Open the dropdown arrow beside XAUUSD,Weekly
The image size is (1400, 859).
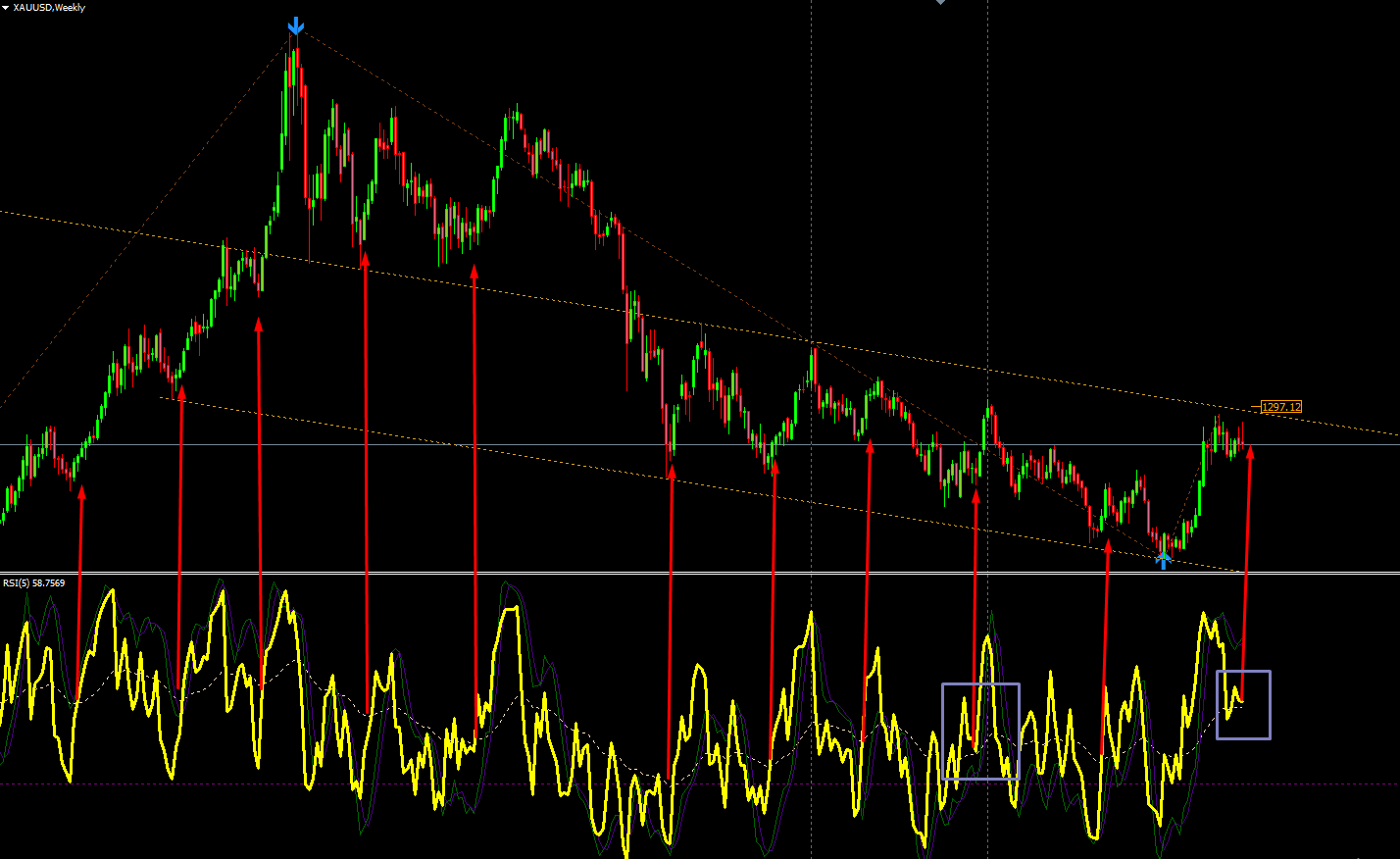click(6, 8)
